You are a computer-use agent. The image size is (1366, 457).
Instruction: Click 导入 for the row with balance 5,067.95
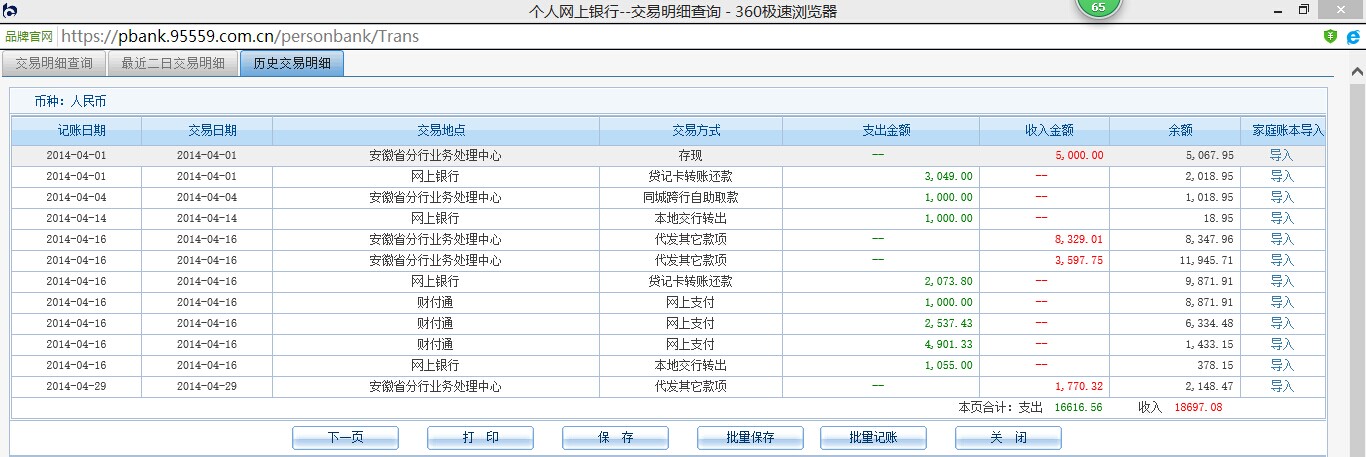point(1281,156)
